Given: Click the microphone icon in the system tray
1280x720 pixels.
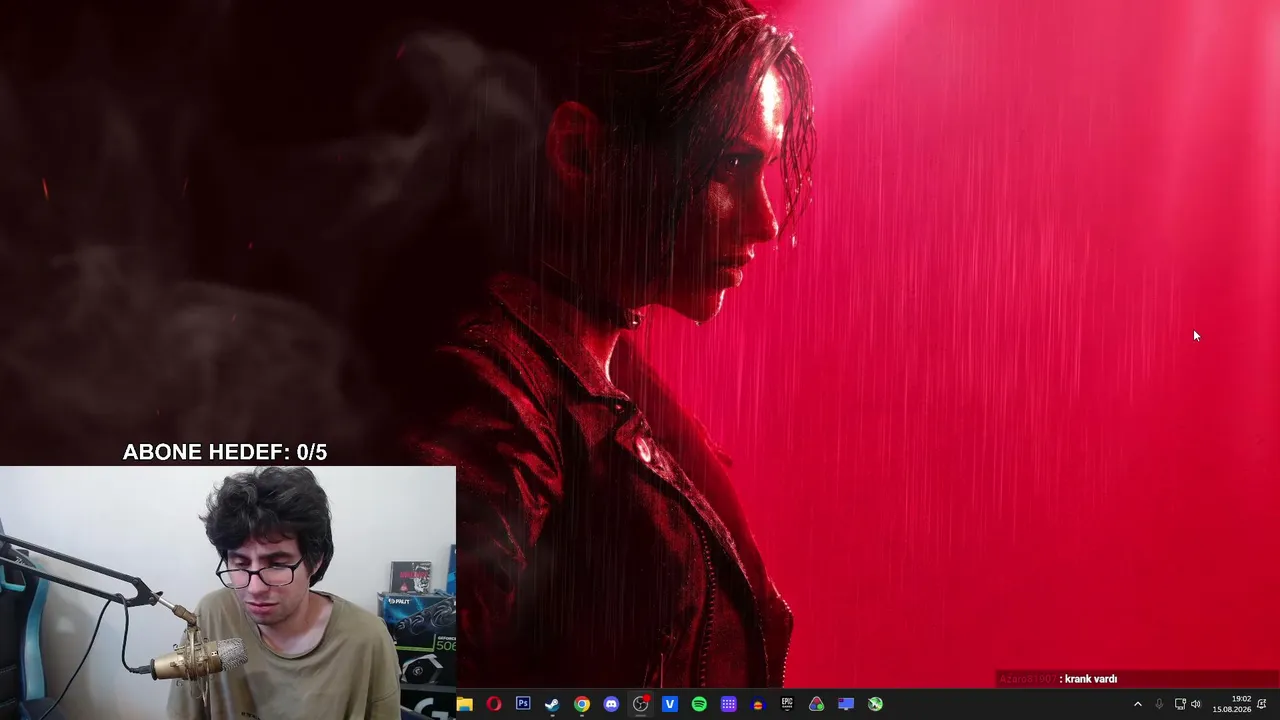Looking at the screenshot, I should (x=1159, y=704).
